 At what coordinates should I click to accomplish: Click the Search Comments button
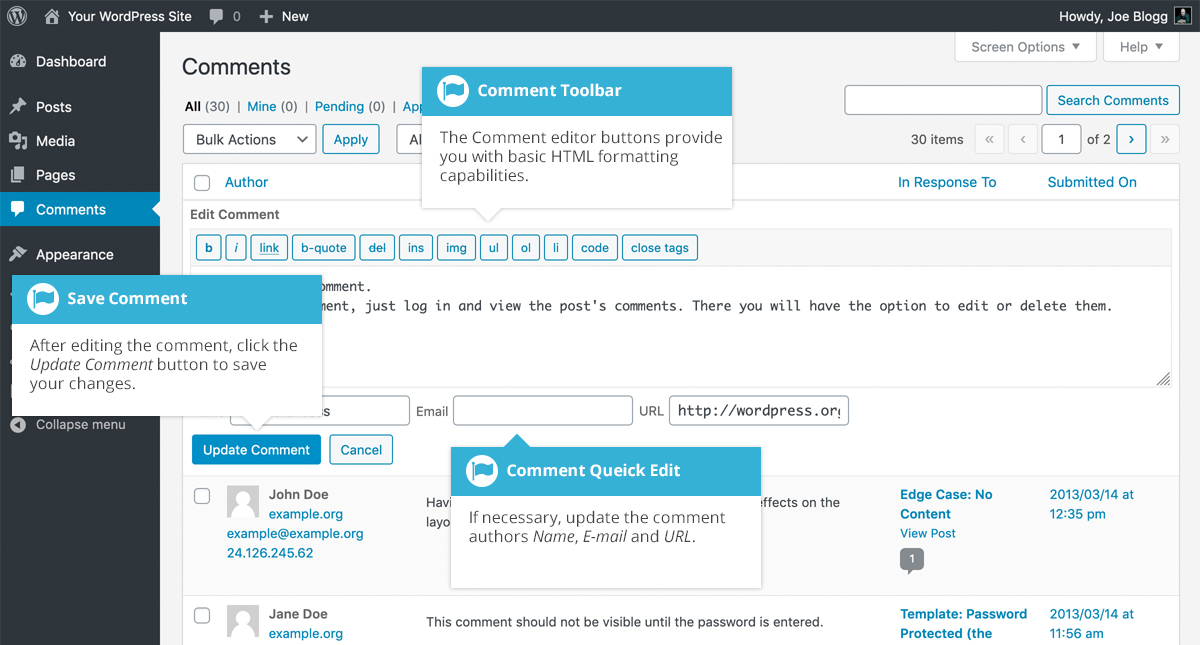pyautogui.click(x=1113, y=100)
